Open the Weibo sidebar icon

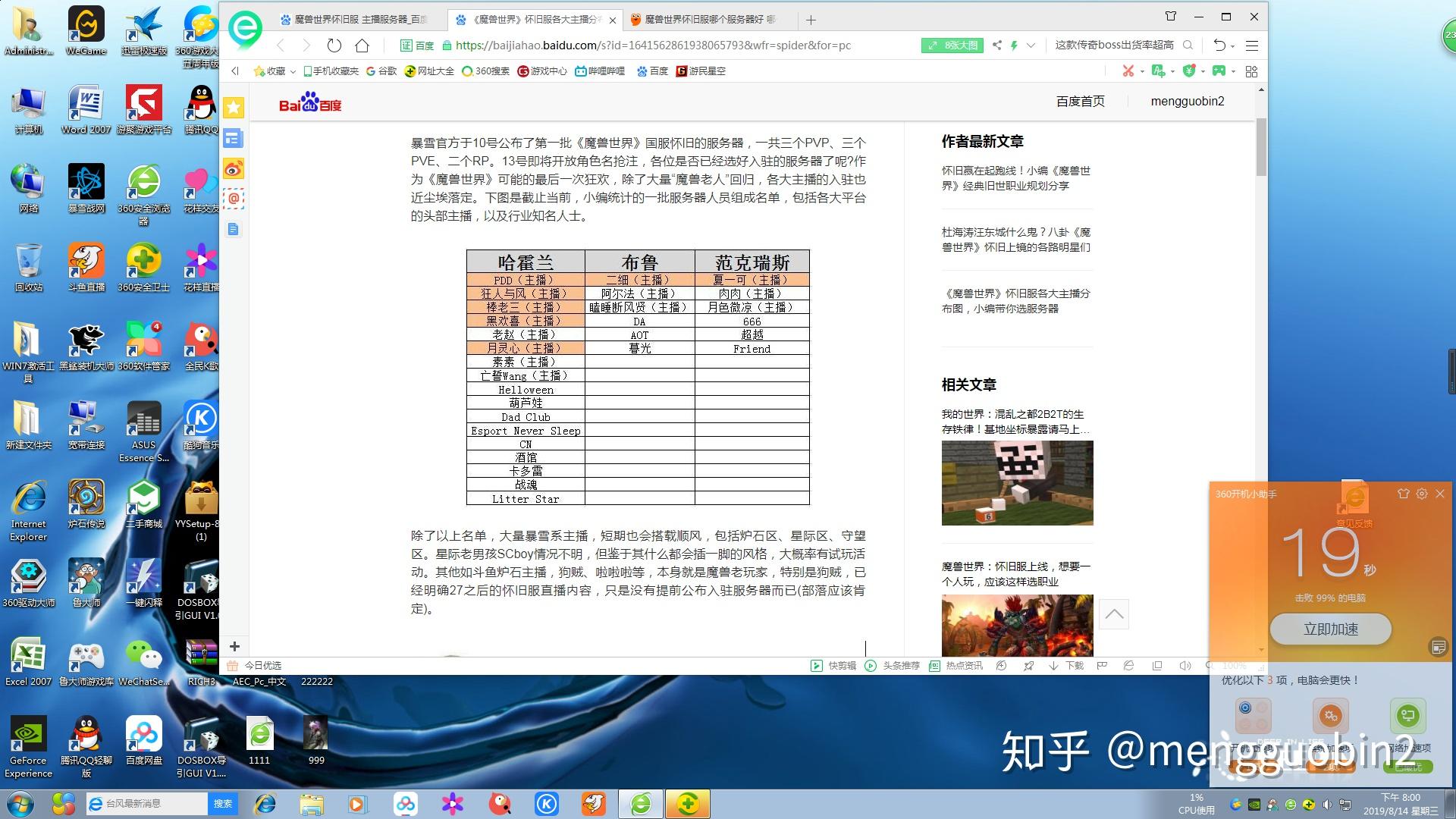click(234, 168)
